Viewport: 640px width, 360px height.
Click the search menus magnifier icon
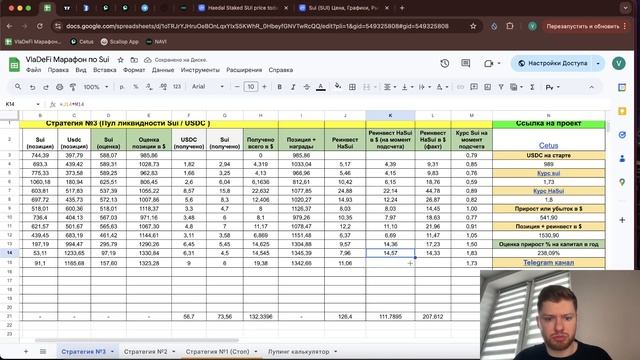coord(18,87)
